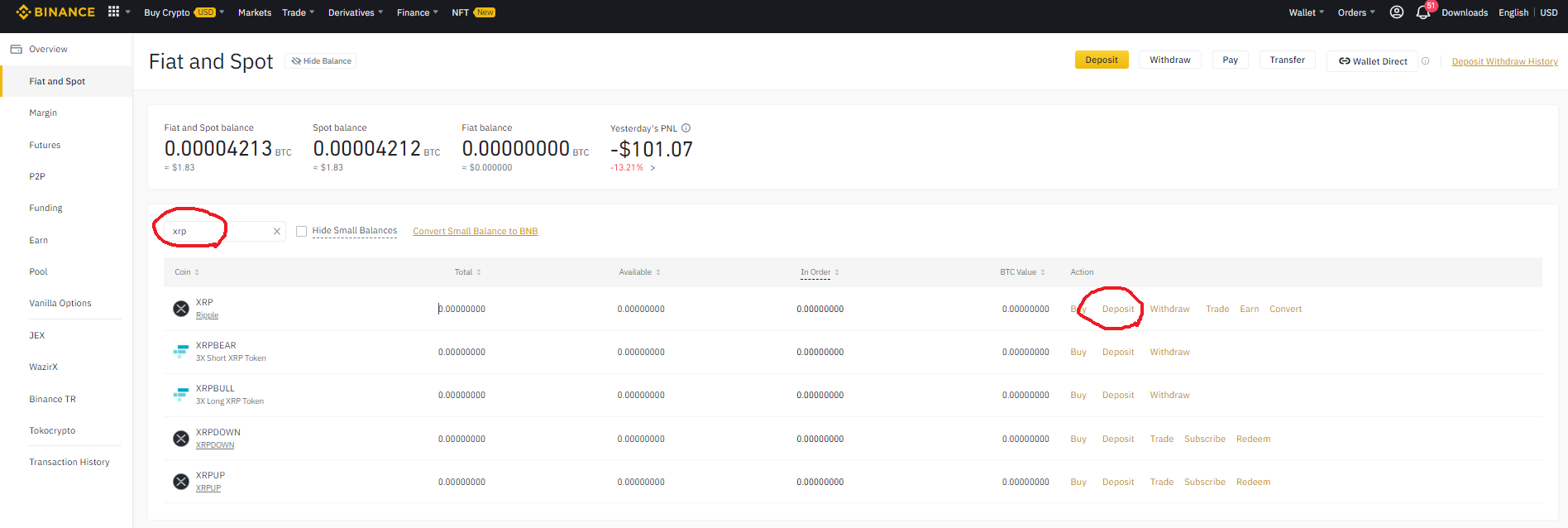Expand the Finance dropdown menu
1568x528 pixels.
[436, 12]
